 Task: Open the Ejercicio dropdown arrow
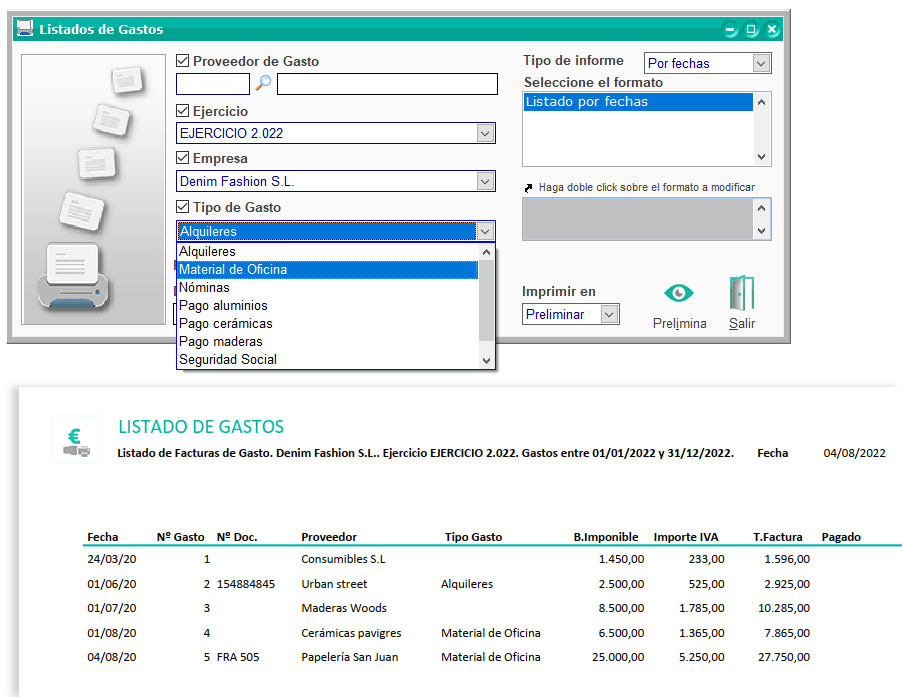coord(485,133)
